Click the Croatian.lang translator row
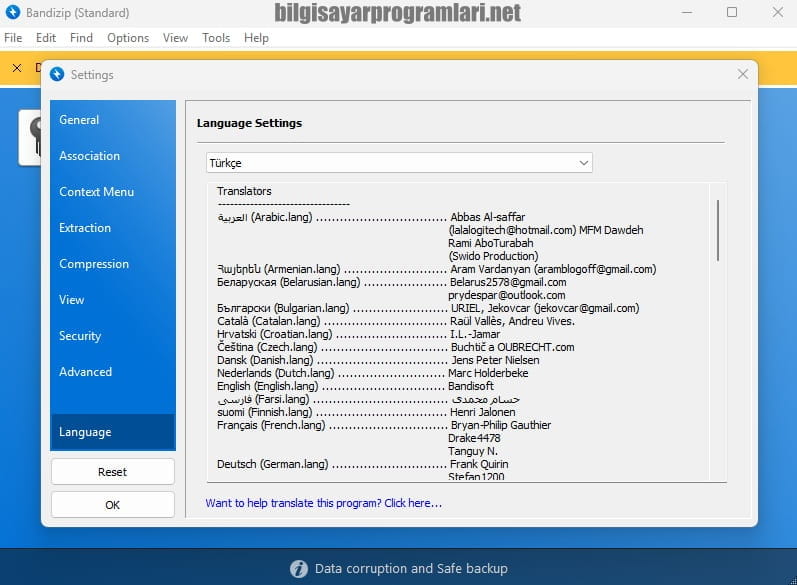797x585 pixels. 358,334
